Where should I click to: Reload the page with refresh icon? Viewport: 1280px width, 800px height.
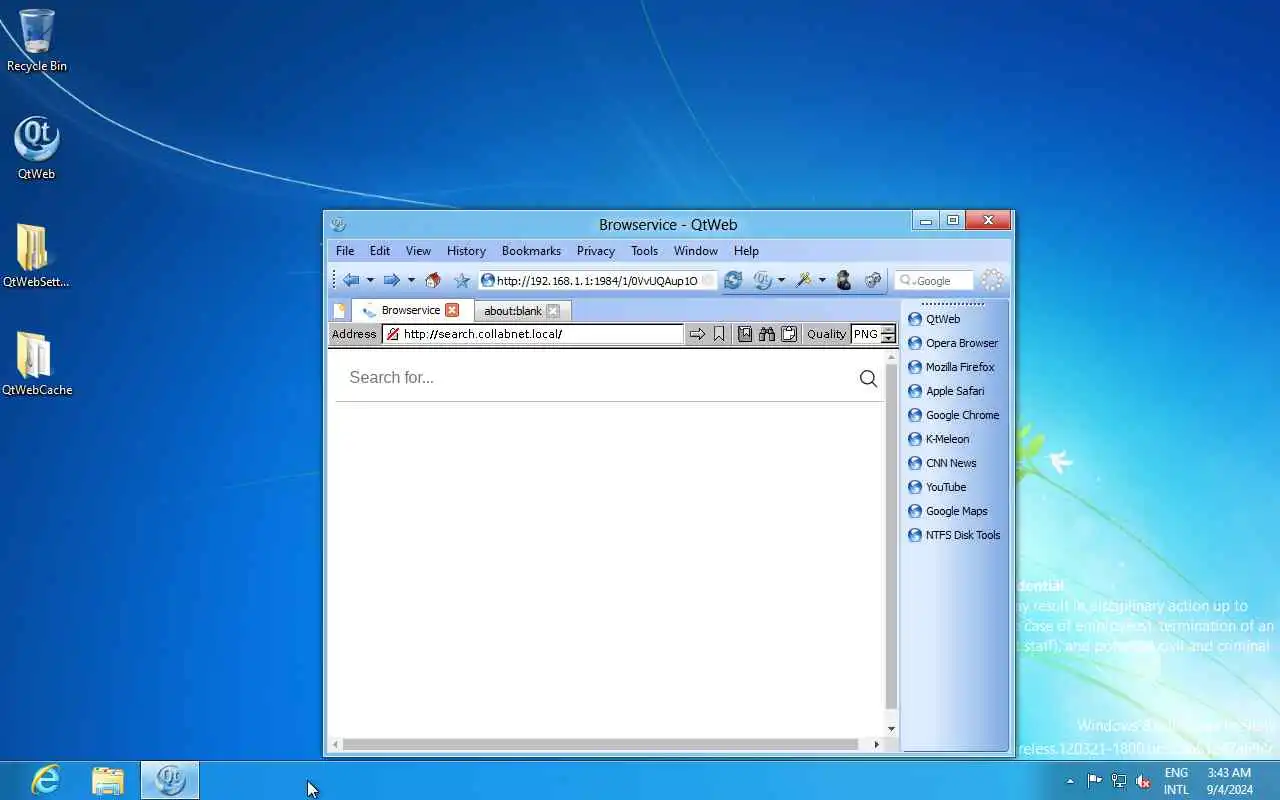click(733, 281)
